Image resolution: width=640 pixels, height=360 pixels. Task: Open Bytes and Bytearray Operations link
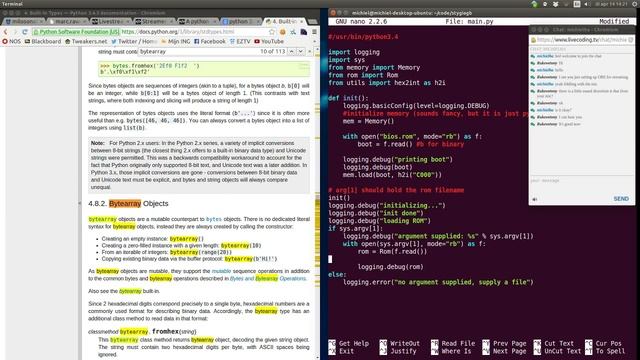(x=268, y=278)
